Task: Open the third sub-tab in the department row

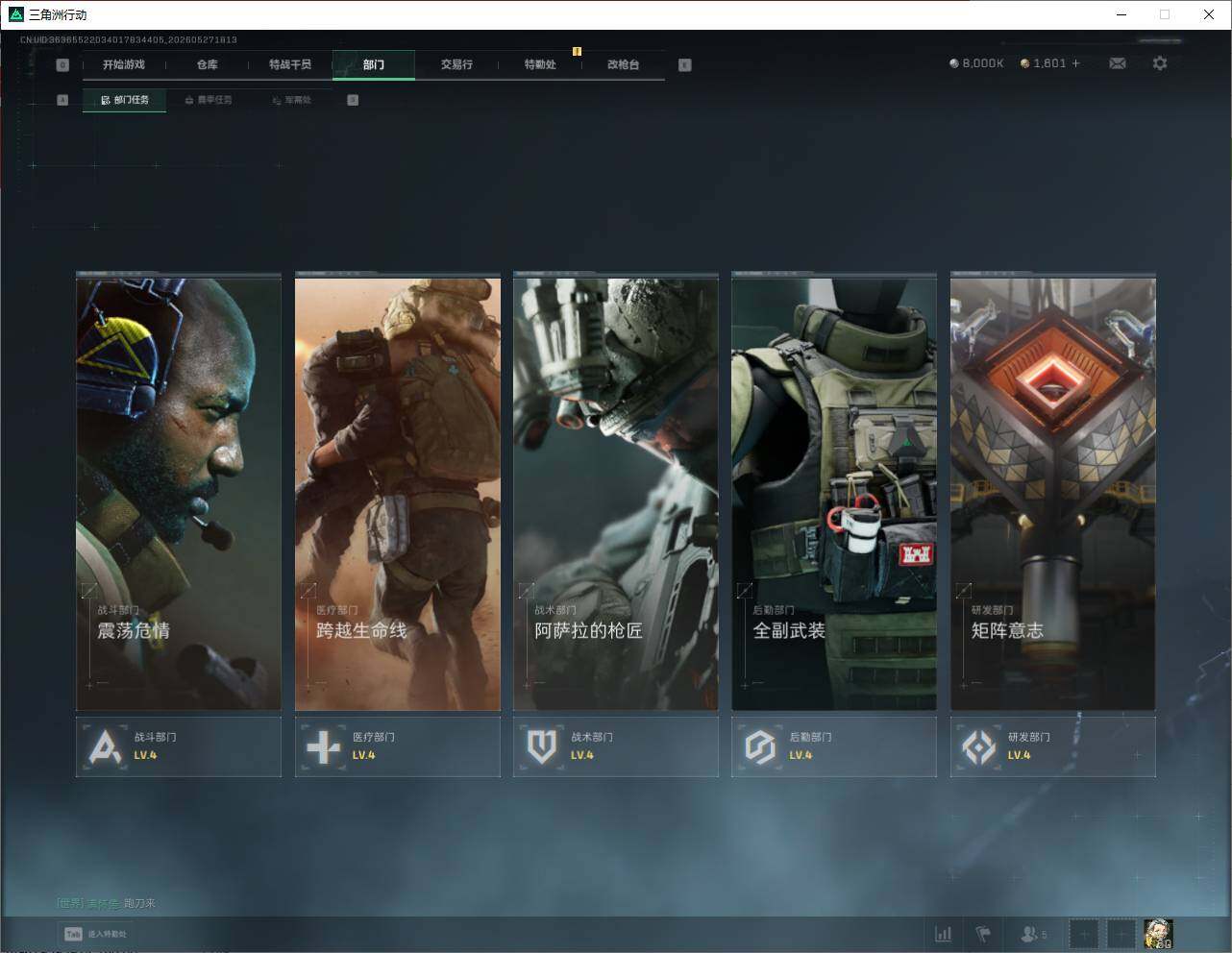Action: coord(291,100)
